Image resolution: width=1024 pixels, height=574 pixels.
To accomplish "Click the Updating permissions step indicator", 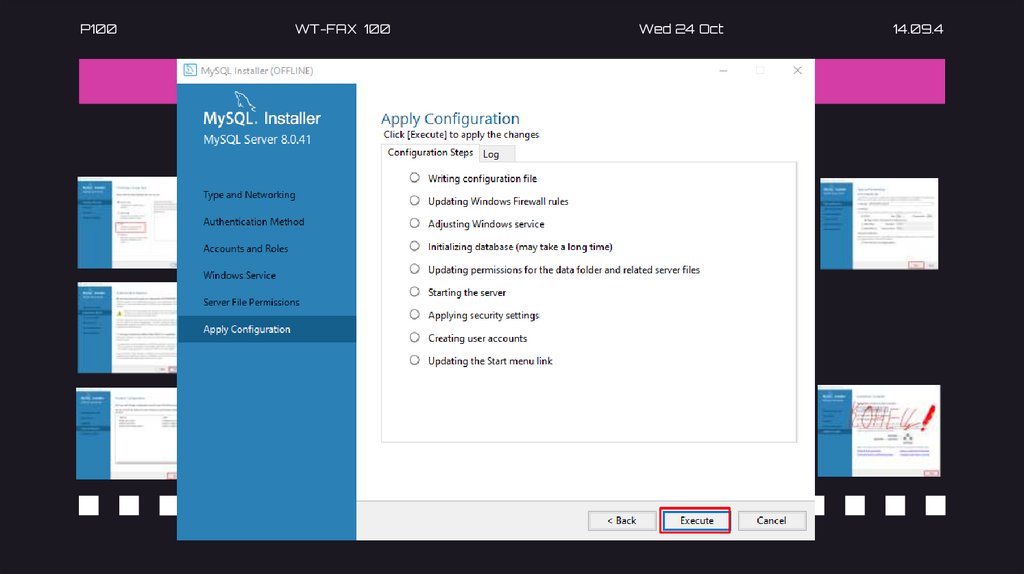I will [x=415, y=269].
